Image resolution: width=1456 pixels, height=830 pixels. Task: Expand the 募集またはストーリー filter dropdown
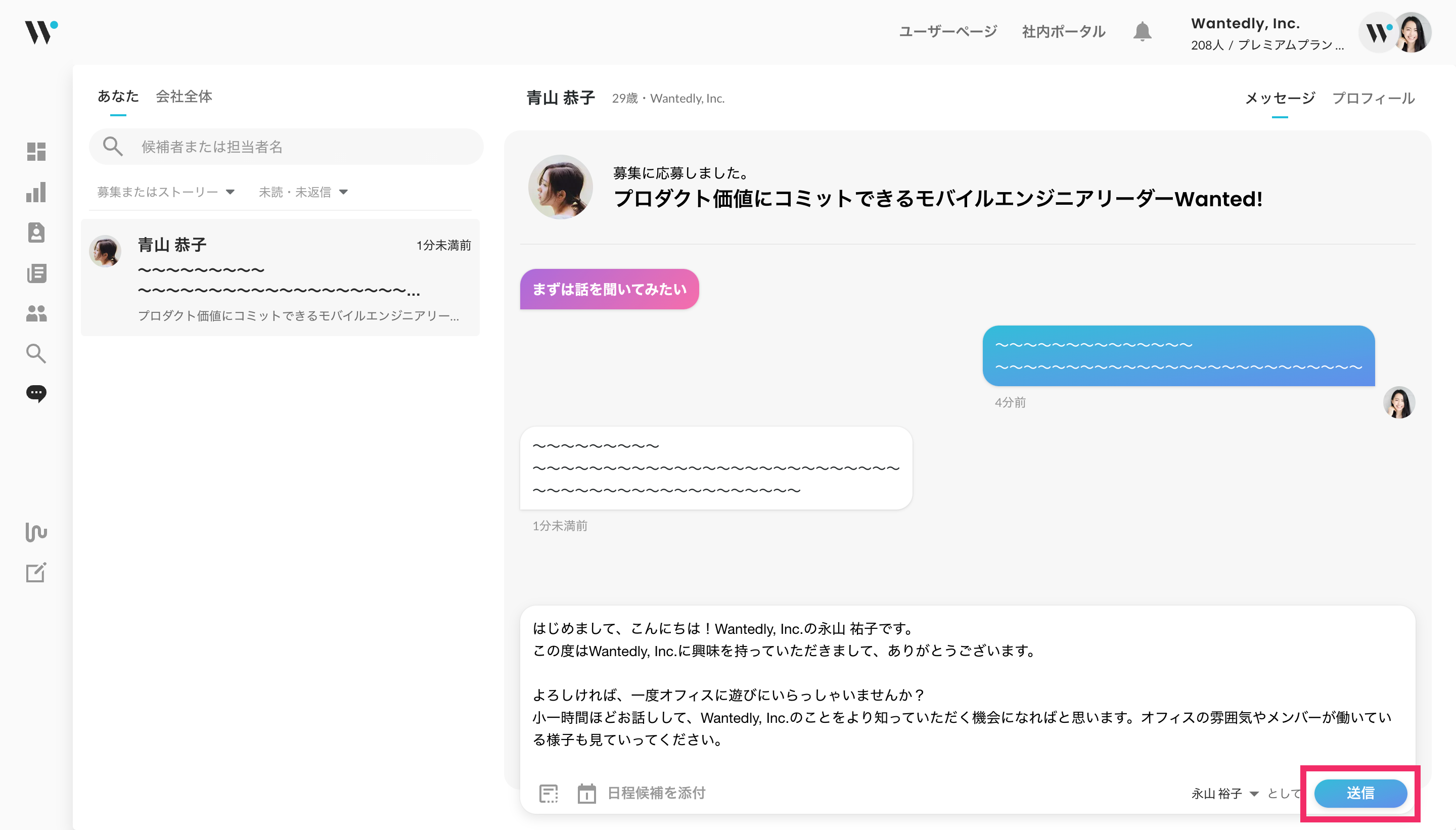pos(165,192)
